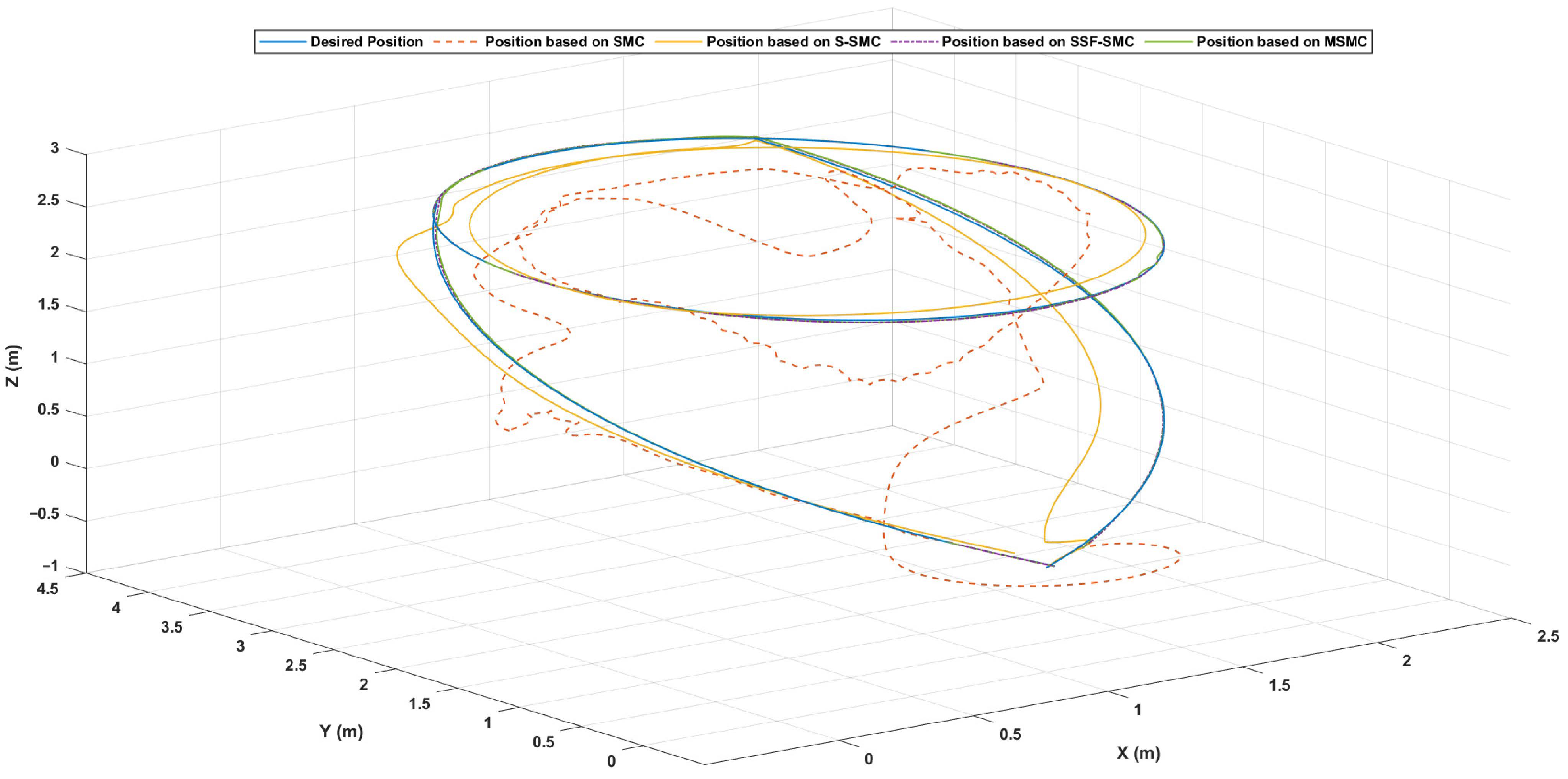Click the X-axis tick label '2.5'

[1548, 636]
